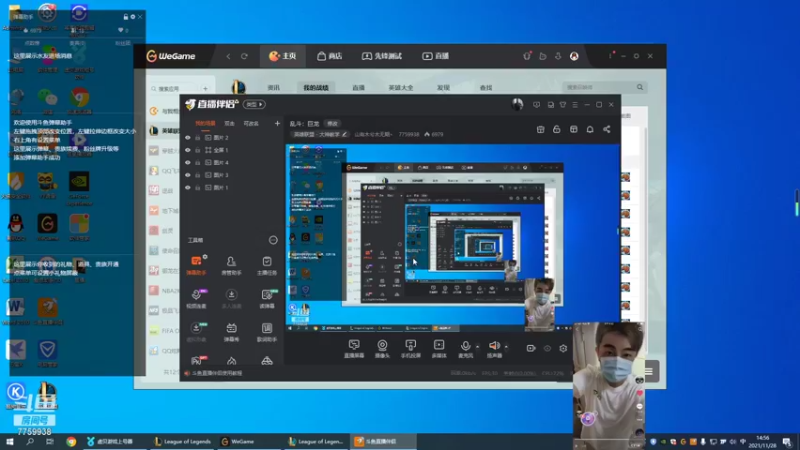The width and height of the screenshot is (800, 450).
Task: Open the 弹幕助手 danmaku assistant tool
Action: coord(196,265)
